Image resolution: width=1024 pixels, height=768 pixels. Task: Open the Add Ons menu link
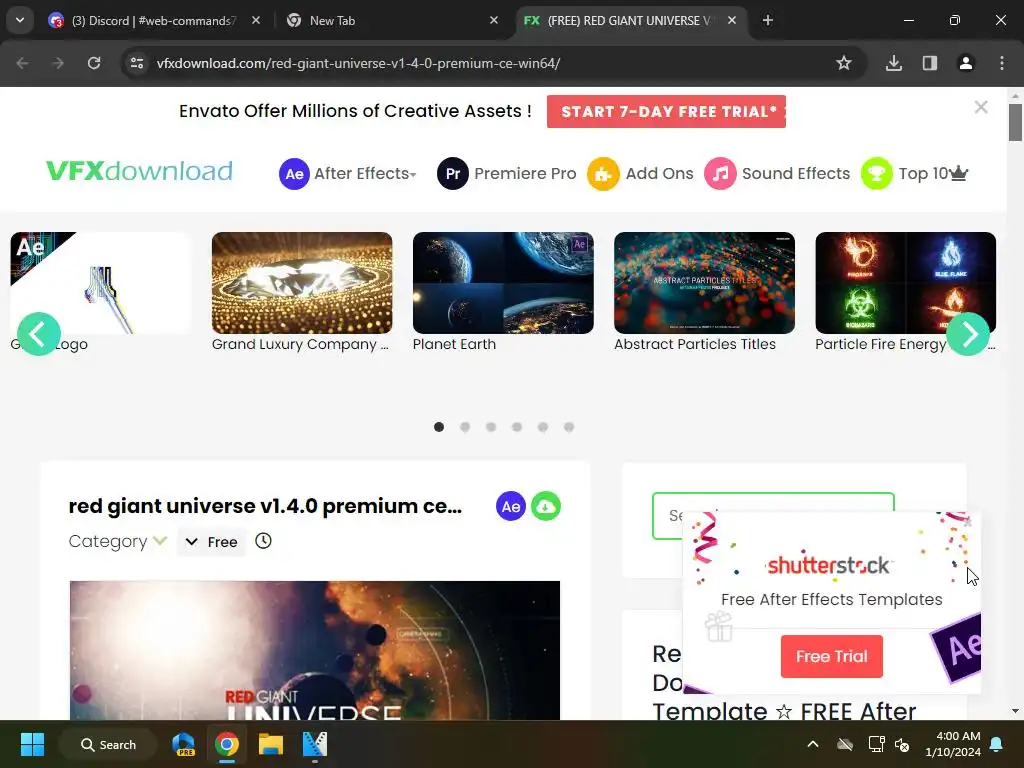(x=660, y=174)
